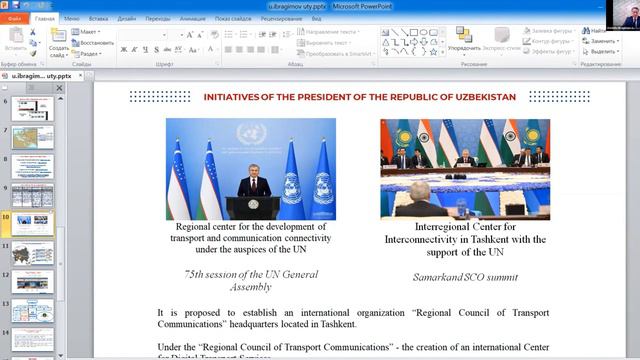This screenshot has width=640, height=360.
Task: Switch to the Показ слайдов tab
Action: [x=233, y=19]
